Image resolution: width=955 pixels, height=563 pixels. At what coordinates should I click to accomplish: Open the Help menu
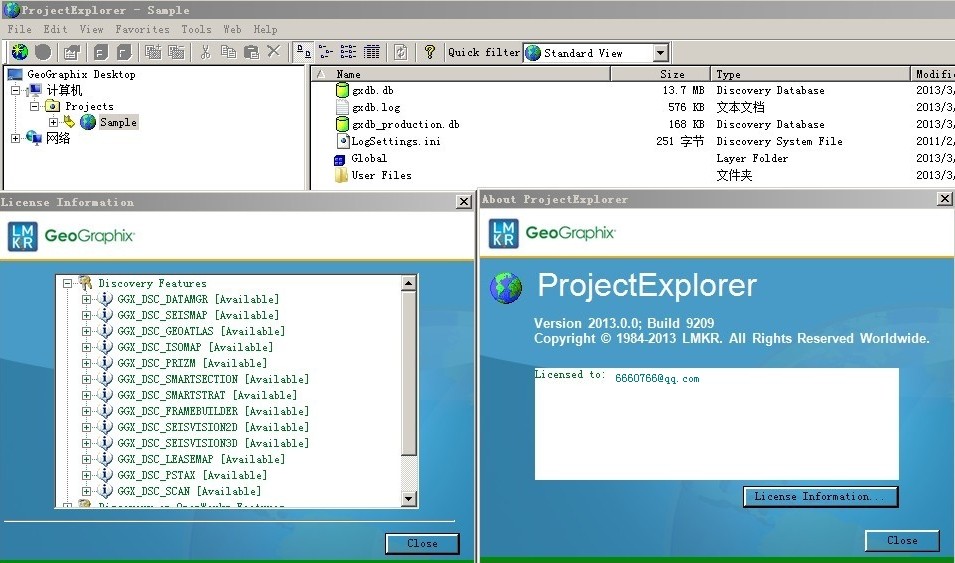pos(266,29)
